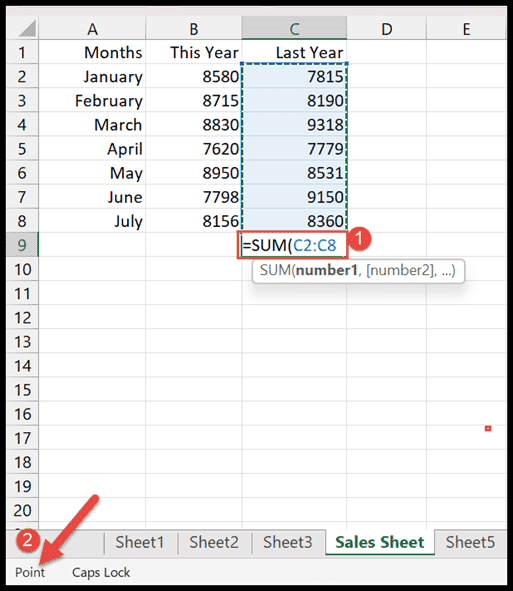Image resolution: width=513 pixels, height=591 pixels.
Task: Click the Sales Sheet tab
Action: (x=380, y=542)
